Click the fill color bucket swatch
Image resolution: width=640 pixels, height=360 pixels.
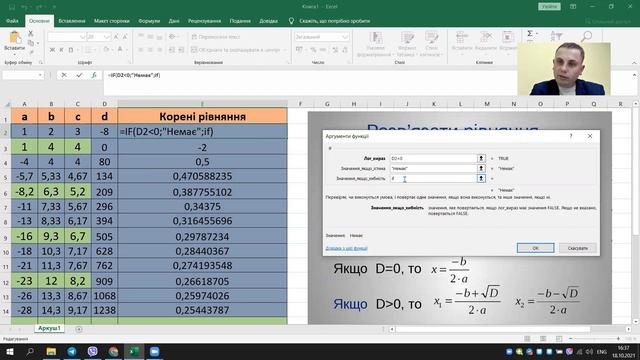pyautogui.click(x=107, y=50)
